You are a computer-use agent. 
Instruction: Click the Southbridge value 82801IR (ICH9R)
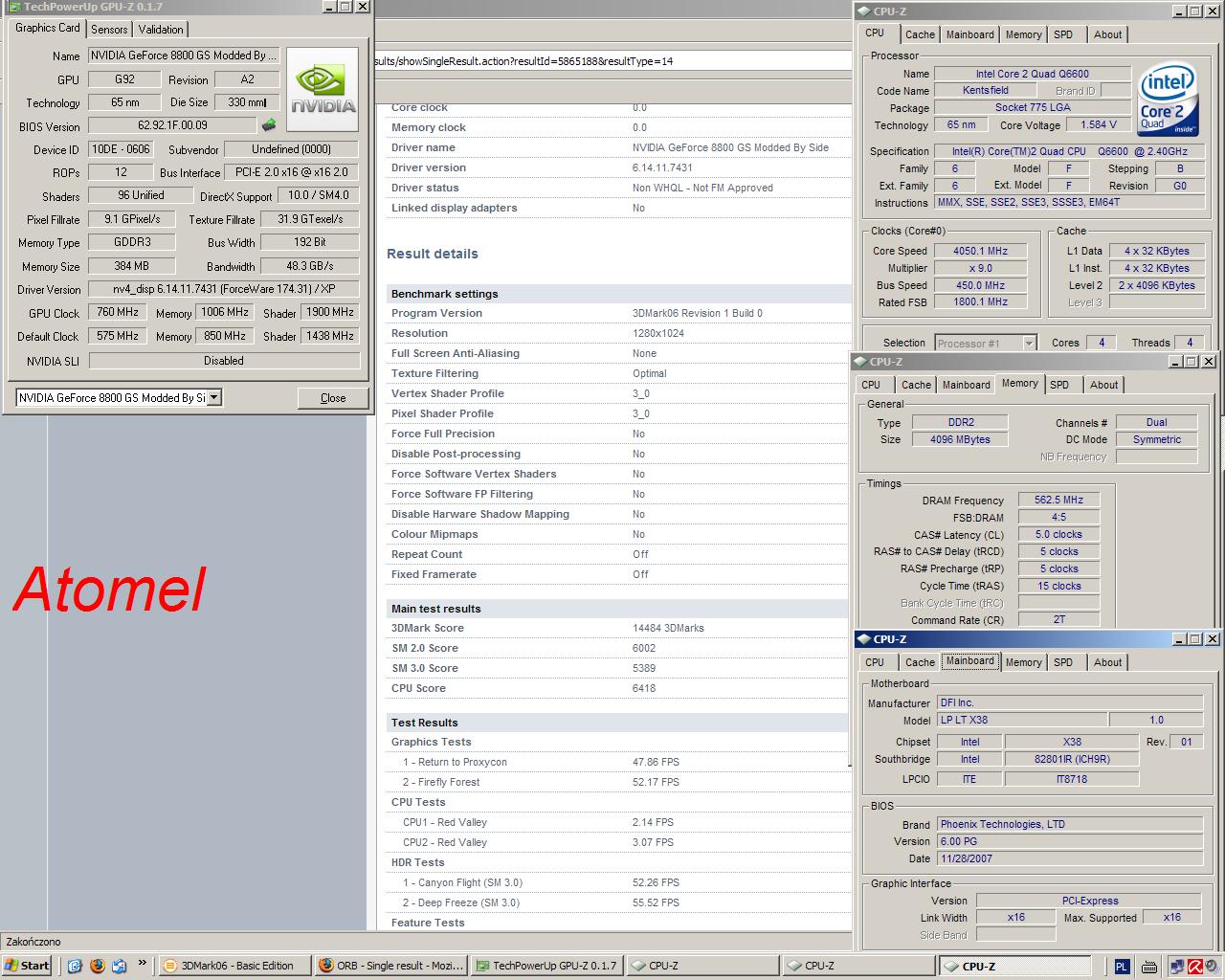click(1072, 759)
